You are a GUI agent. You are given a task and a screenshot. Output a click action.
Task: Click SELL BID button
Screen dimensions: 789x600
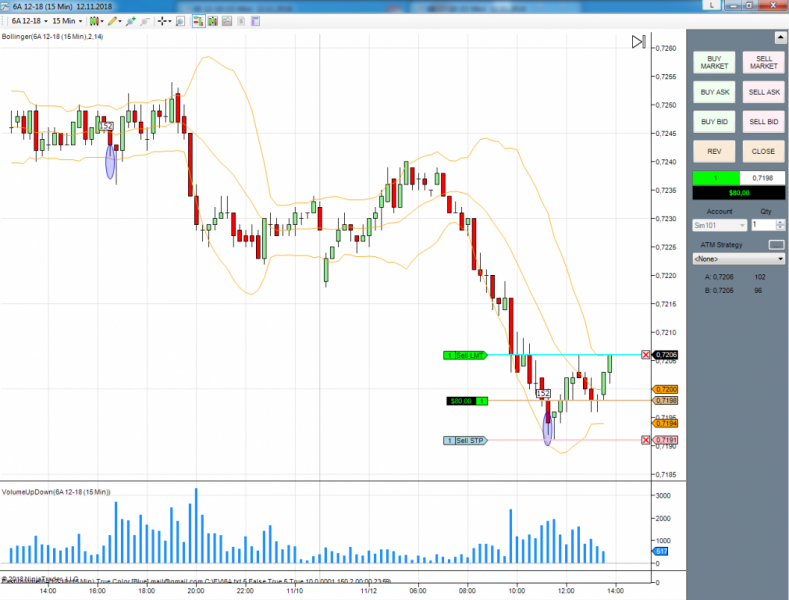pos(764,122)
